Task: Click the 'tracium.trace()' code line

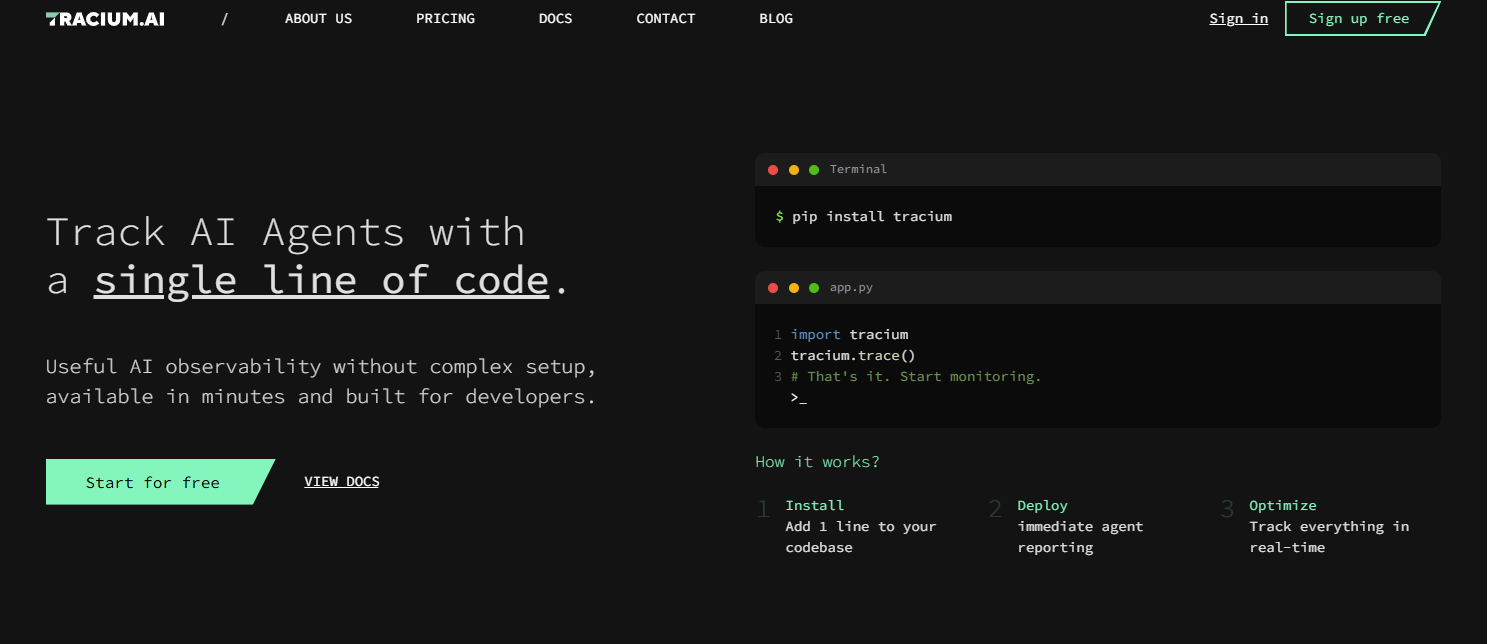Action: pos(853,355)
